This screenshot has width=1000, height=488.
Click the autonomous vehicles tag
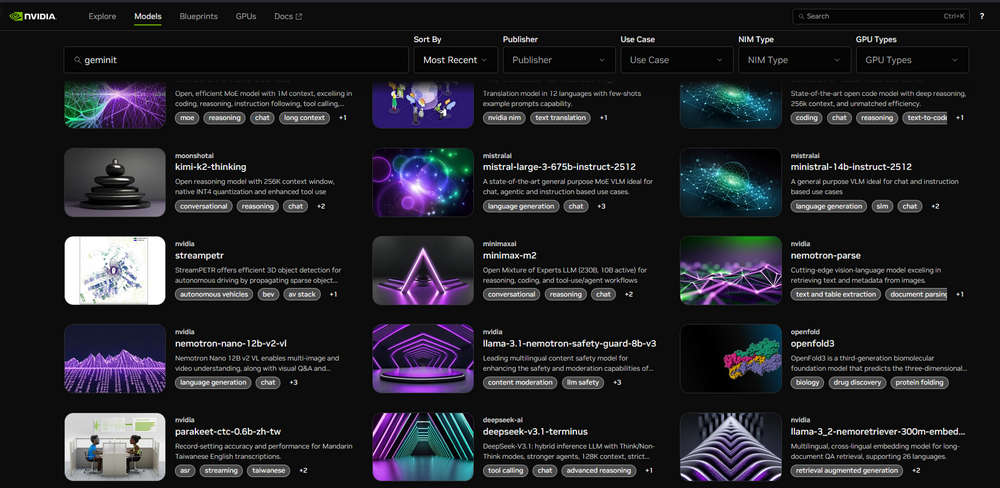(x=214, y=294)
